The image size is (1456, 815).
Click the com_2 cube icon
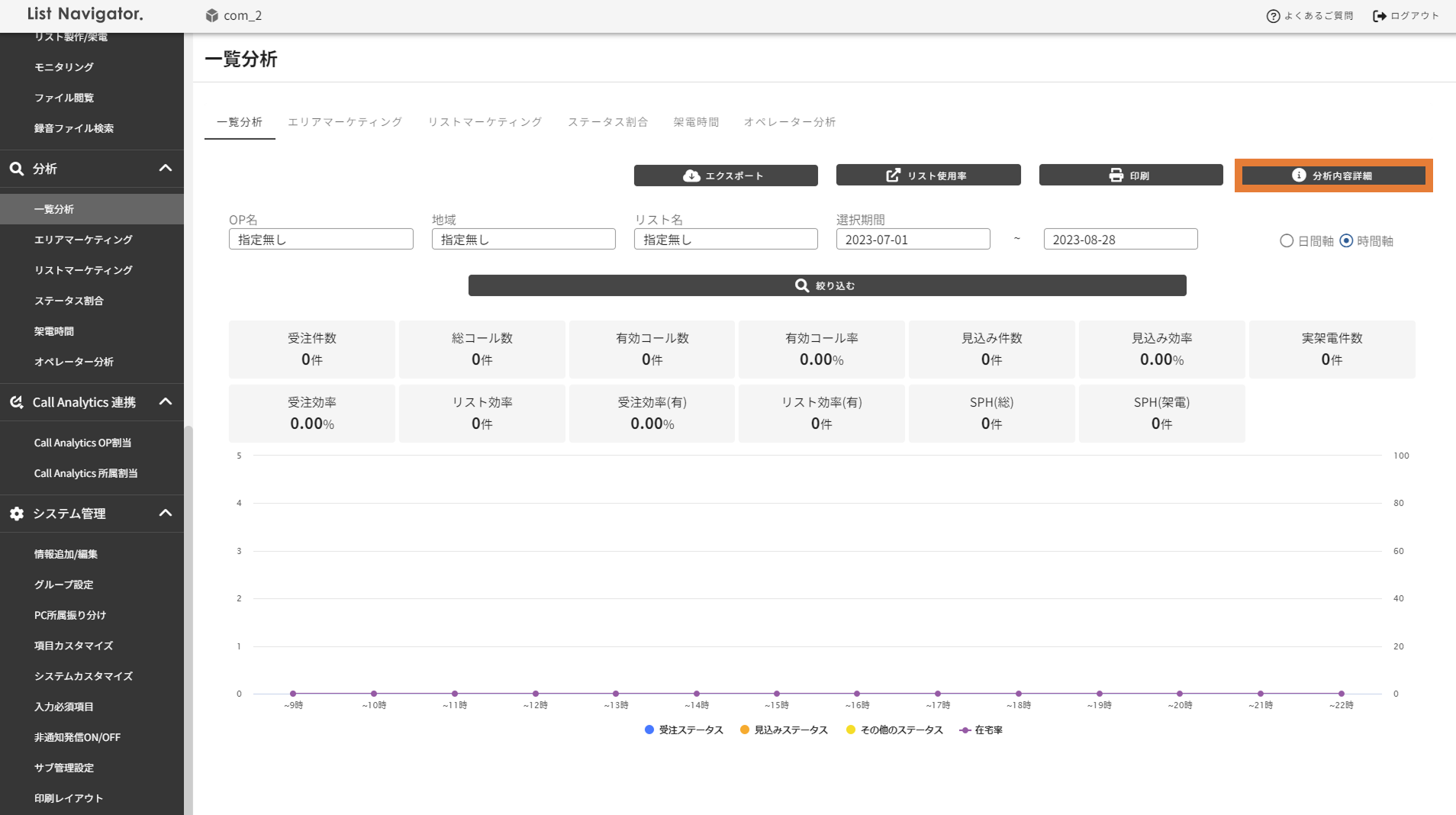click(212, 16)
